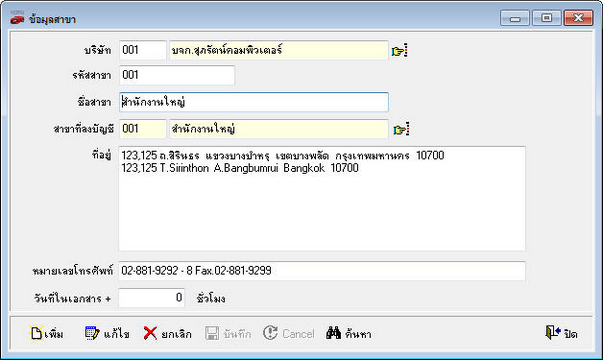Screen dimensions: 603x360
Task: Click the บันทึก (save) floppy disk icon
Action: click(x=212, y=333)
